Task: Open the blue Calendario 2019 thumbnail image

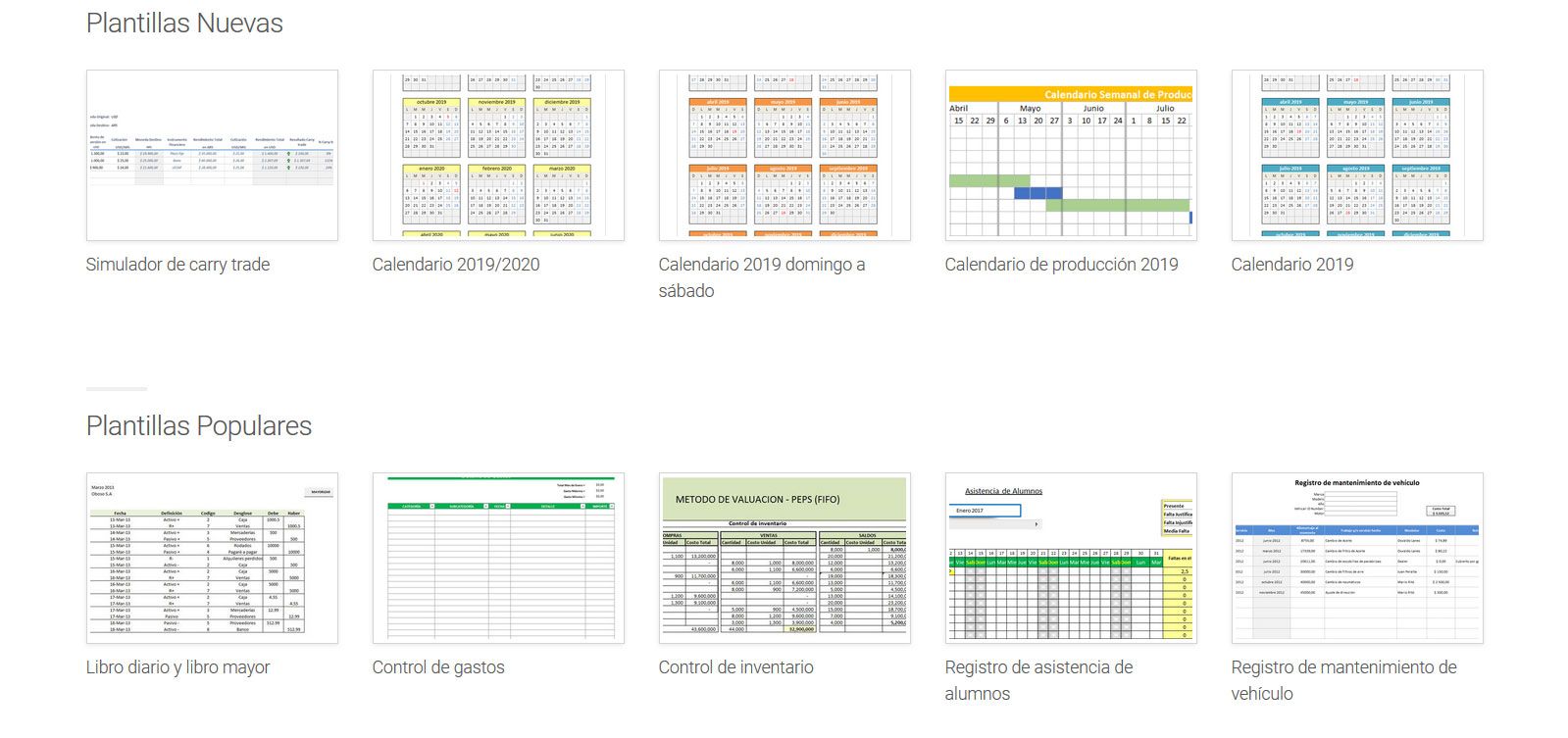Action: click(1357, 155)
